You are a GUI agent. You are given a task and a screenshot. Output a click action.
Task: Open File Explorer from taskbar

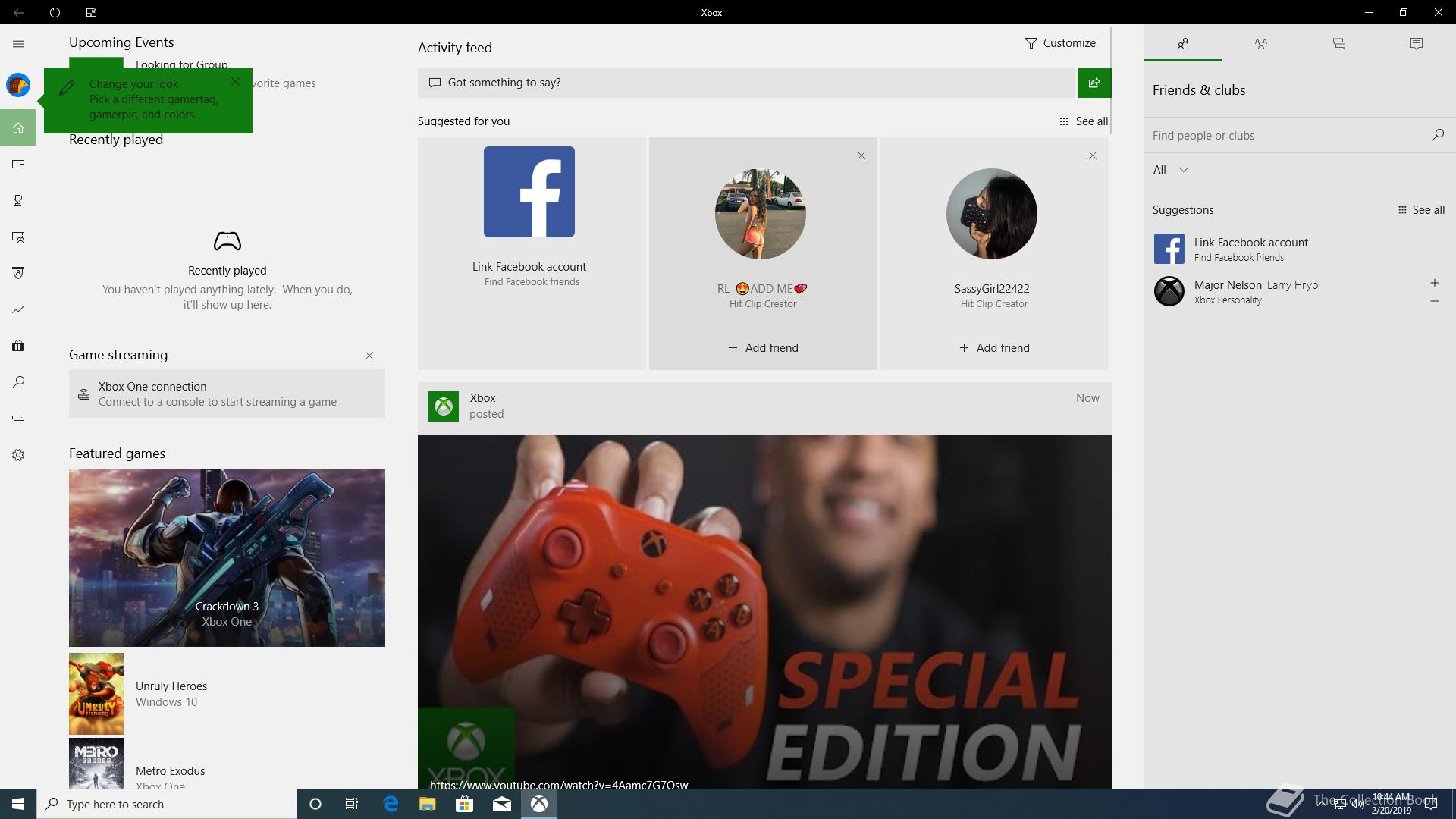428,804
